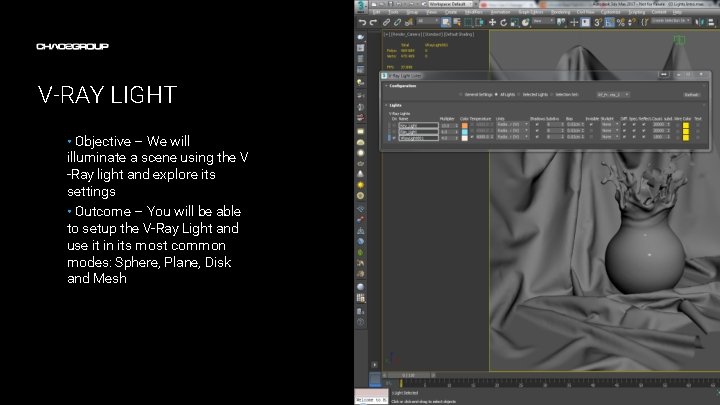720x405 pixels.
Task: Click the Undo arrow in the main toolbar
Action: coord(362,22)
